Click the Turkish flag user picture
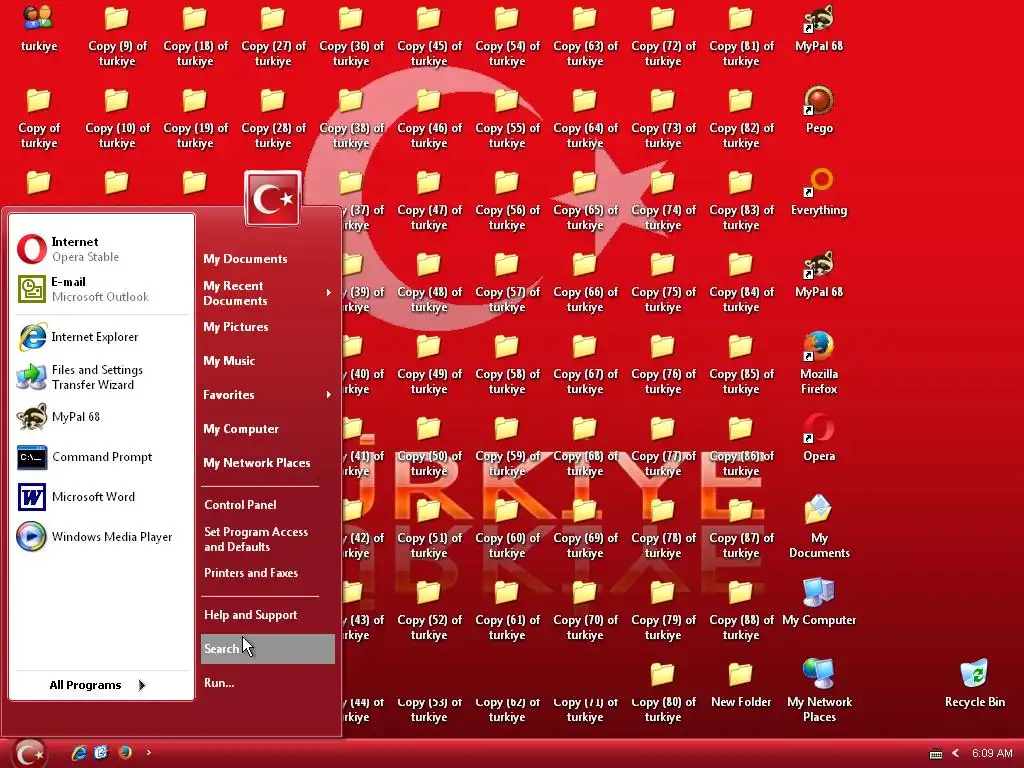The image size is (1024, 768). point(272,199)
